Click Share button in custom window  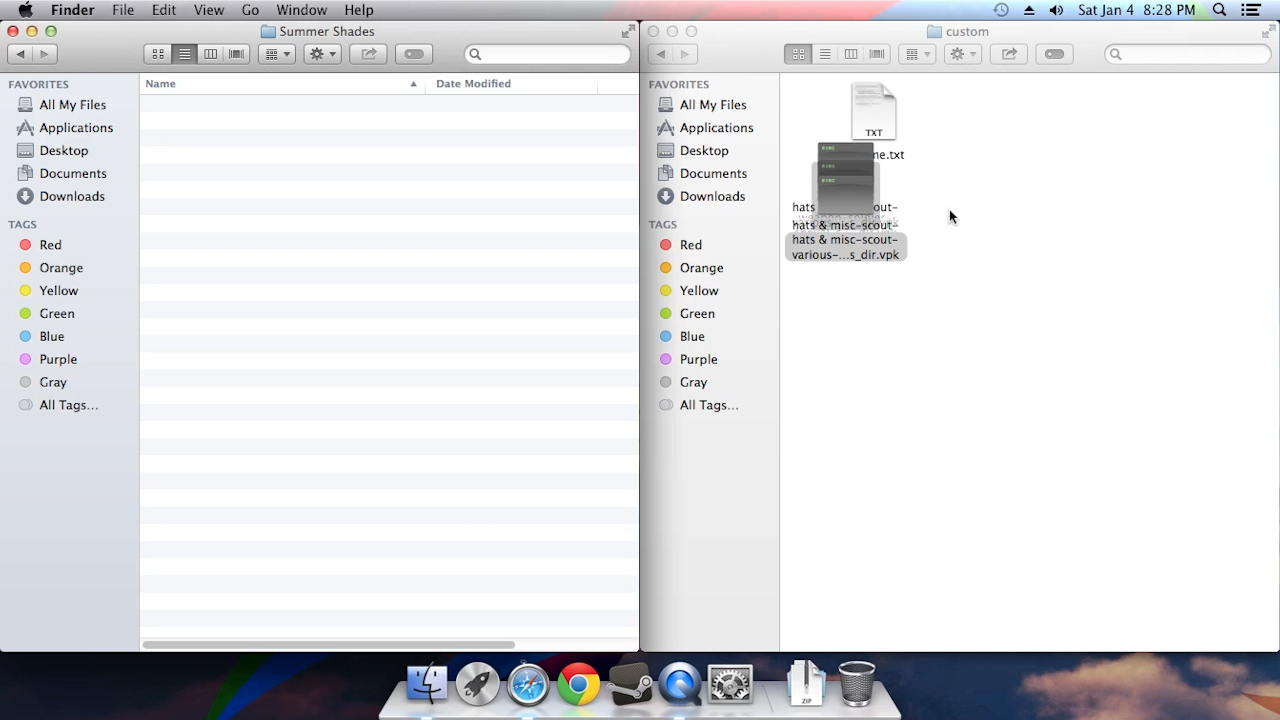pyautogui.click(x=1008, y=54)
